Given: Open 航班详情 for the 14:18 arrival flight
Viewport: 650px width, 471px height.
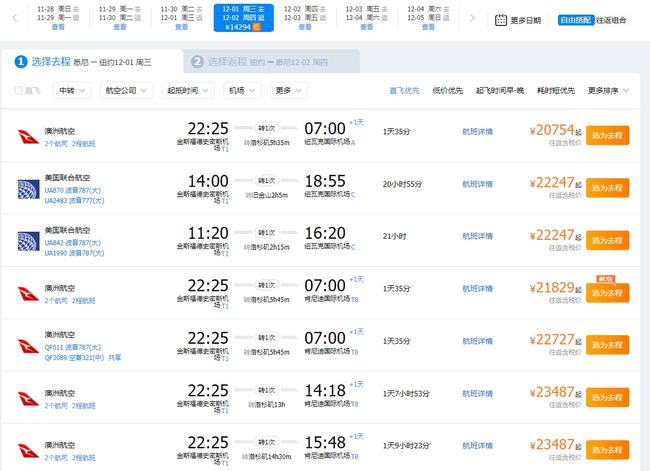Looking at the screenshot, I should [477, 393].
